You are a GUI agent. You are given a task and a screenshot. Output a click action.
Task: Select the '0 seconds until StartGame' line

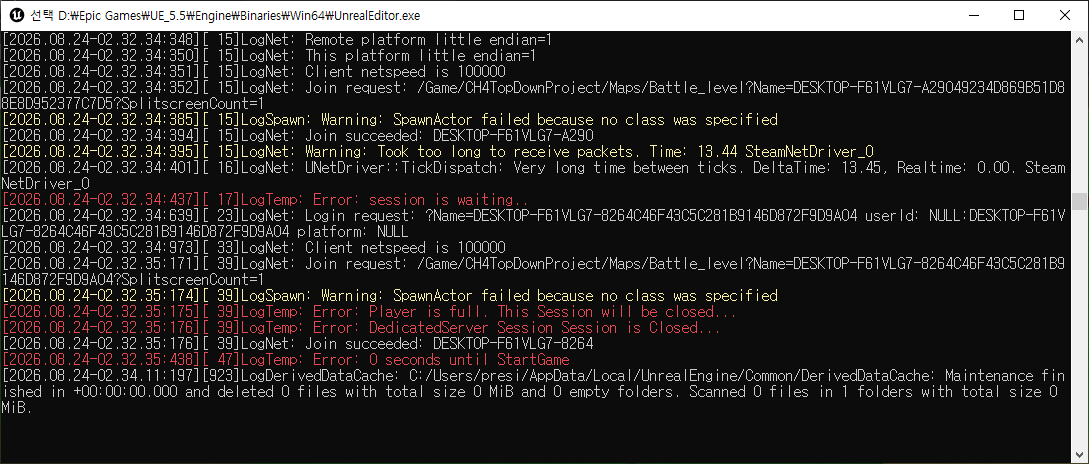[285, 359]
